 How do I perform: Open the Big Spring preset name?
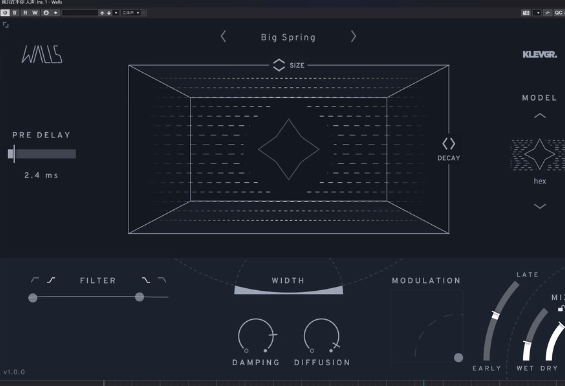pos(288,37)
